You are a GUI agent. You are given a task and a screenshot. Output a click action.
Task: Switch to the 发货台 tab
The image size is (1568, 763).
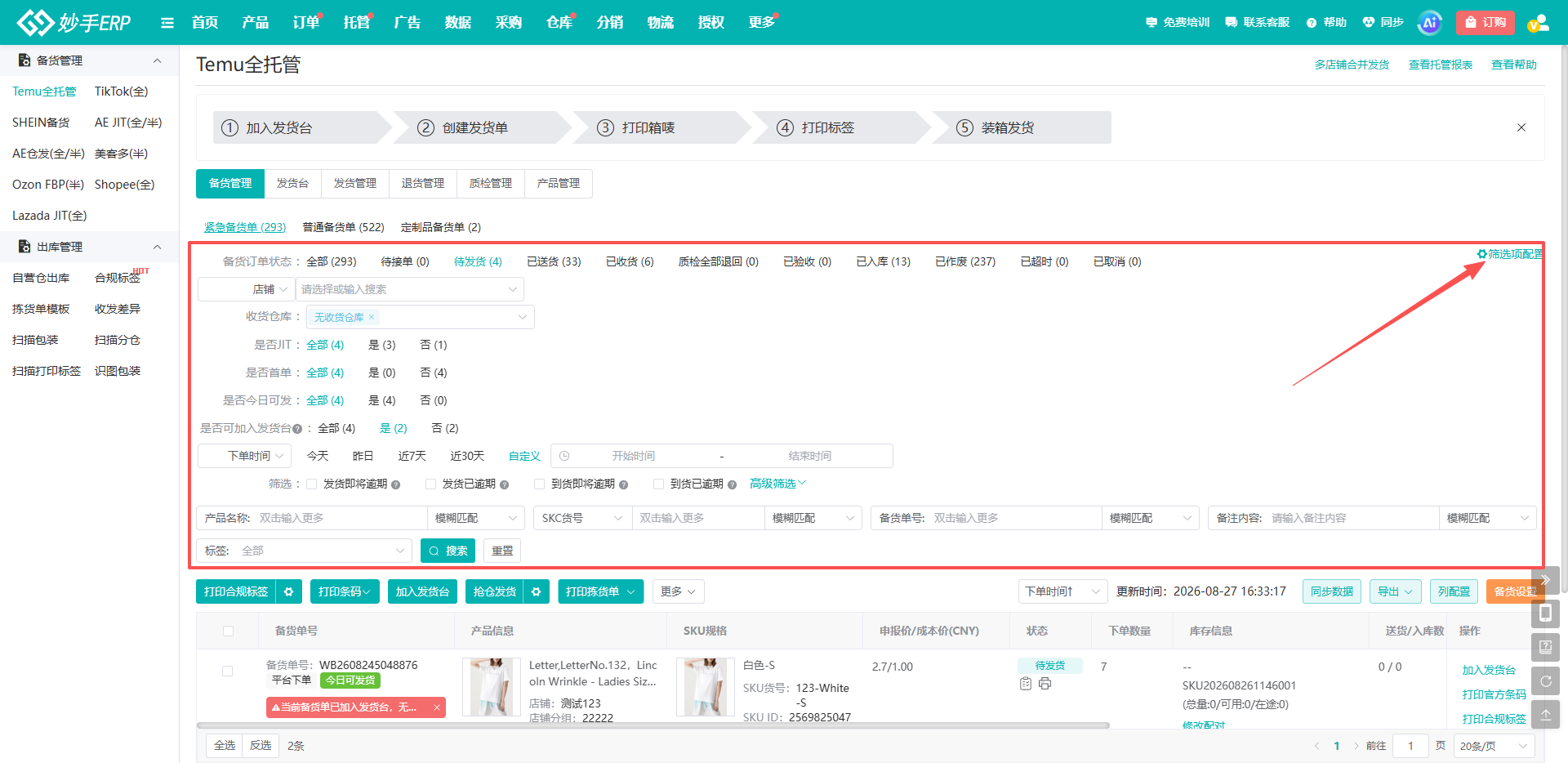(x=292, y=183)
